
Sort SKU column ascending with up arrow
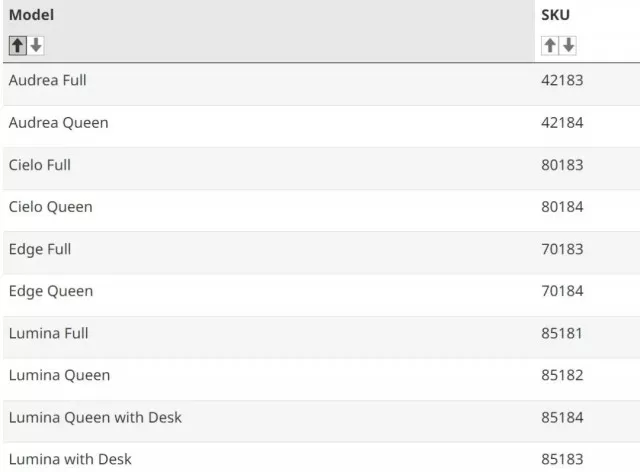click(550, 45)
